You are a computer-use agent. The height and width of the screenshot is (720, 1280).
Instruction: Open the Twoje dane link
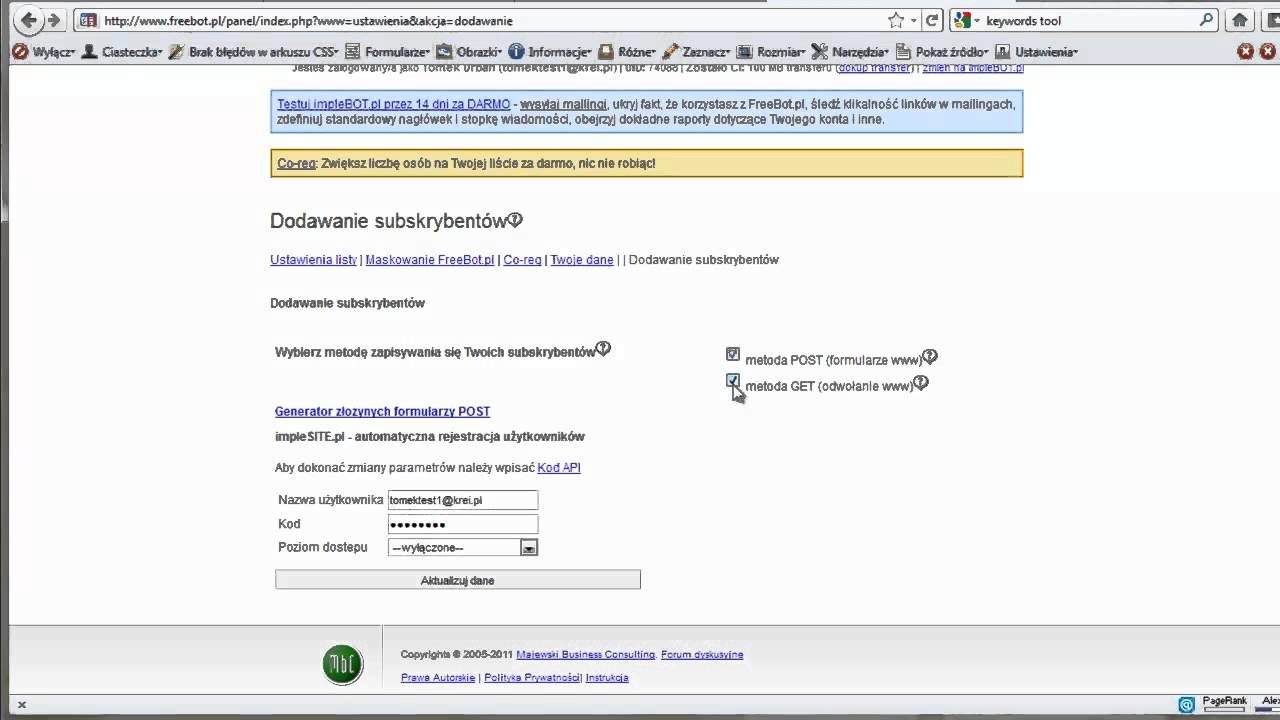(582, 260)
